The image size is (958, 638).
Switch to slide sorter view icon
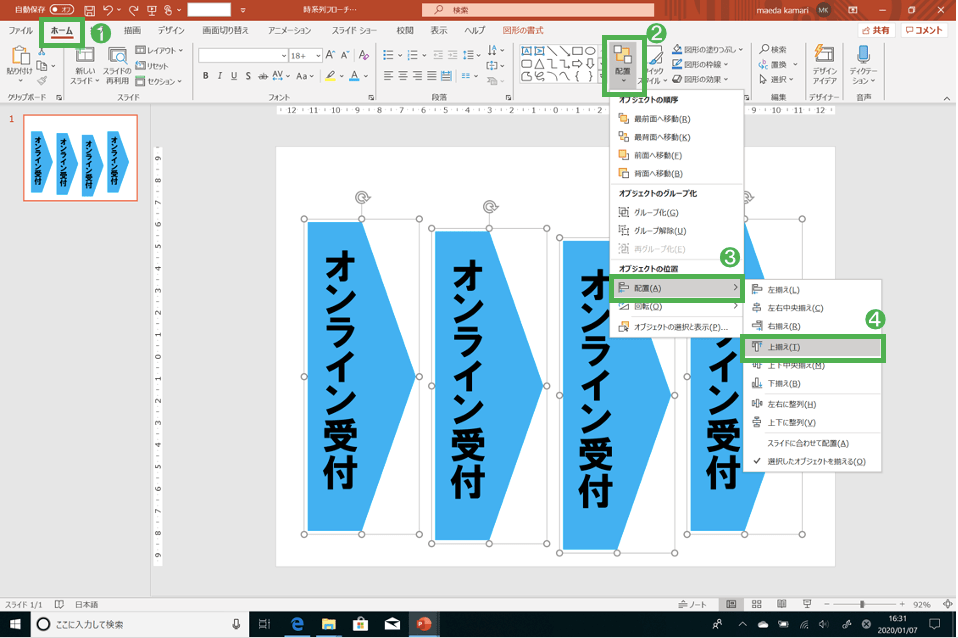click(x=756, y=604)
